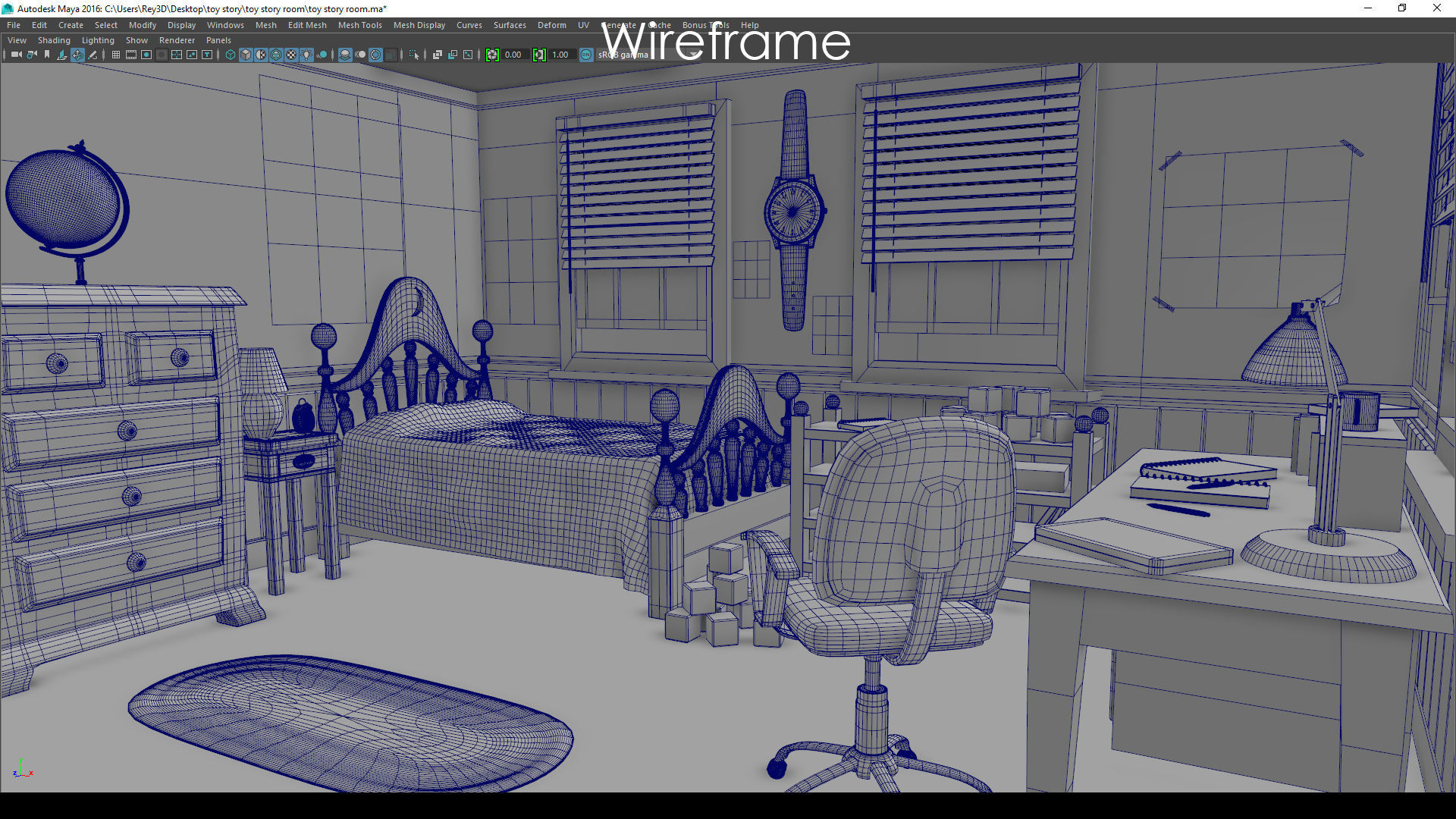
Task: Open camera Bookmarks icon
Action: click(x=47, y=55)
